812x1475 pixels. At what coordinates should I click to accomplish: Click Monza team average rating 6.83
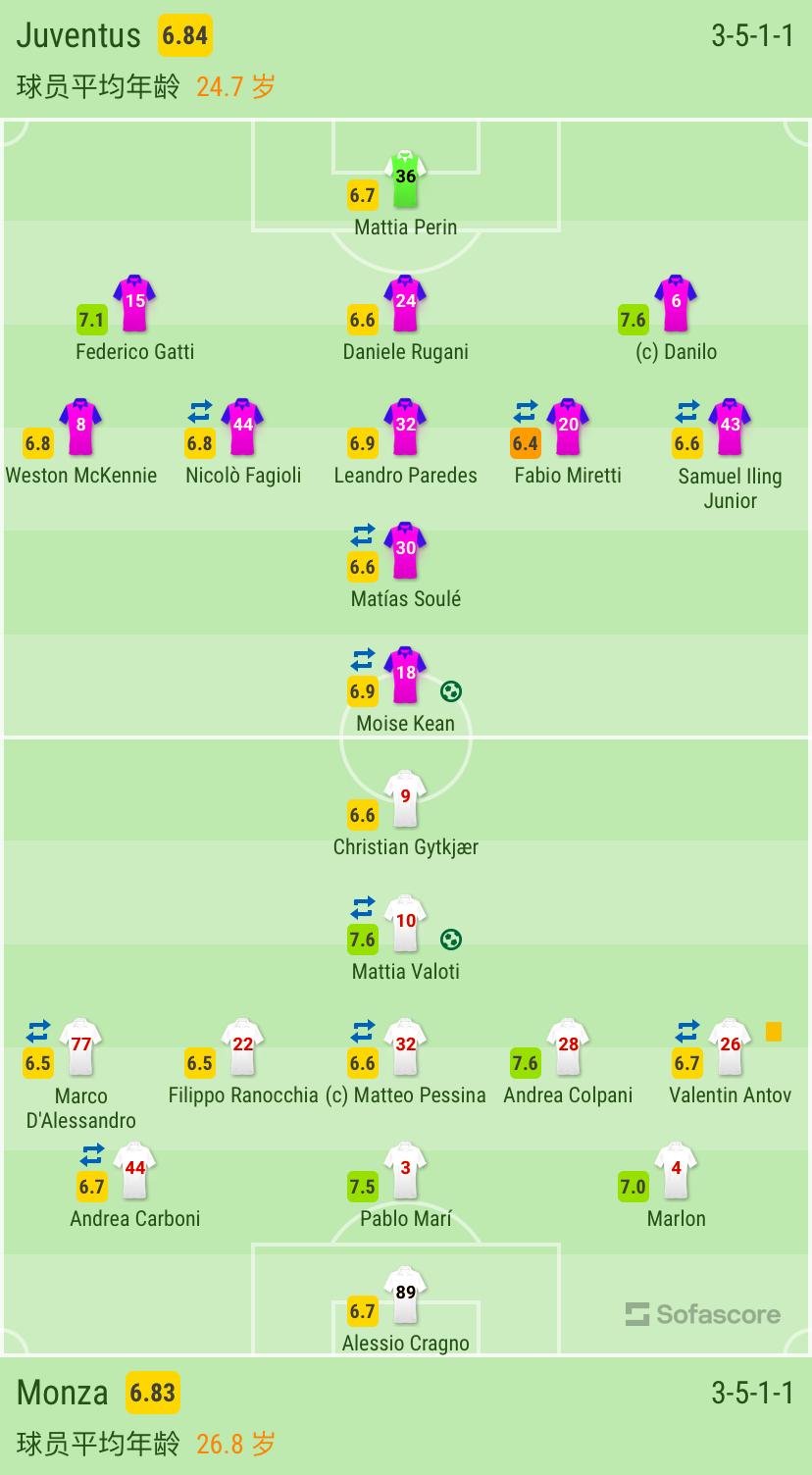[x=153, y=1393]
